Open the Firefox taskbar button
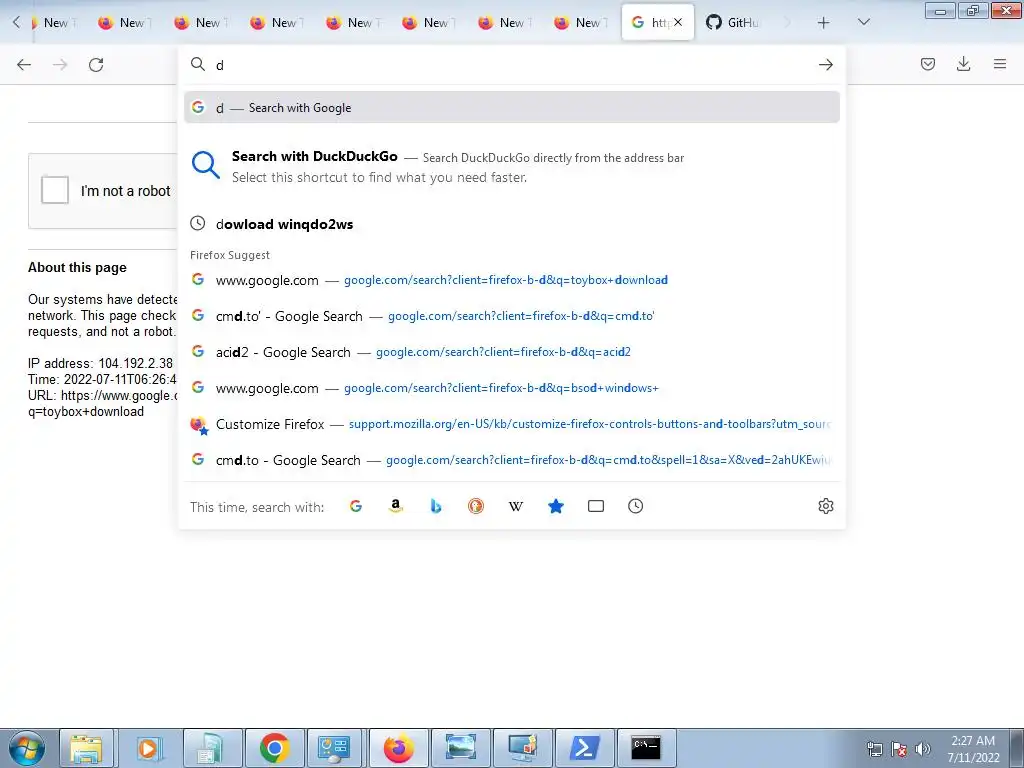Viewport: 1024px width, 768px height. pyautogui.click(x=398, y=748)
